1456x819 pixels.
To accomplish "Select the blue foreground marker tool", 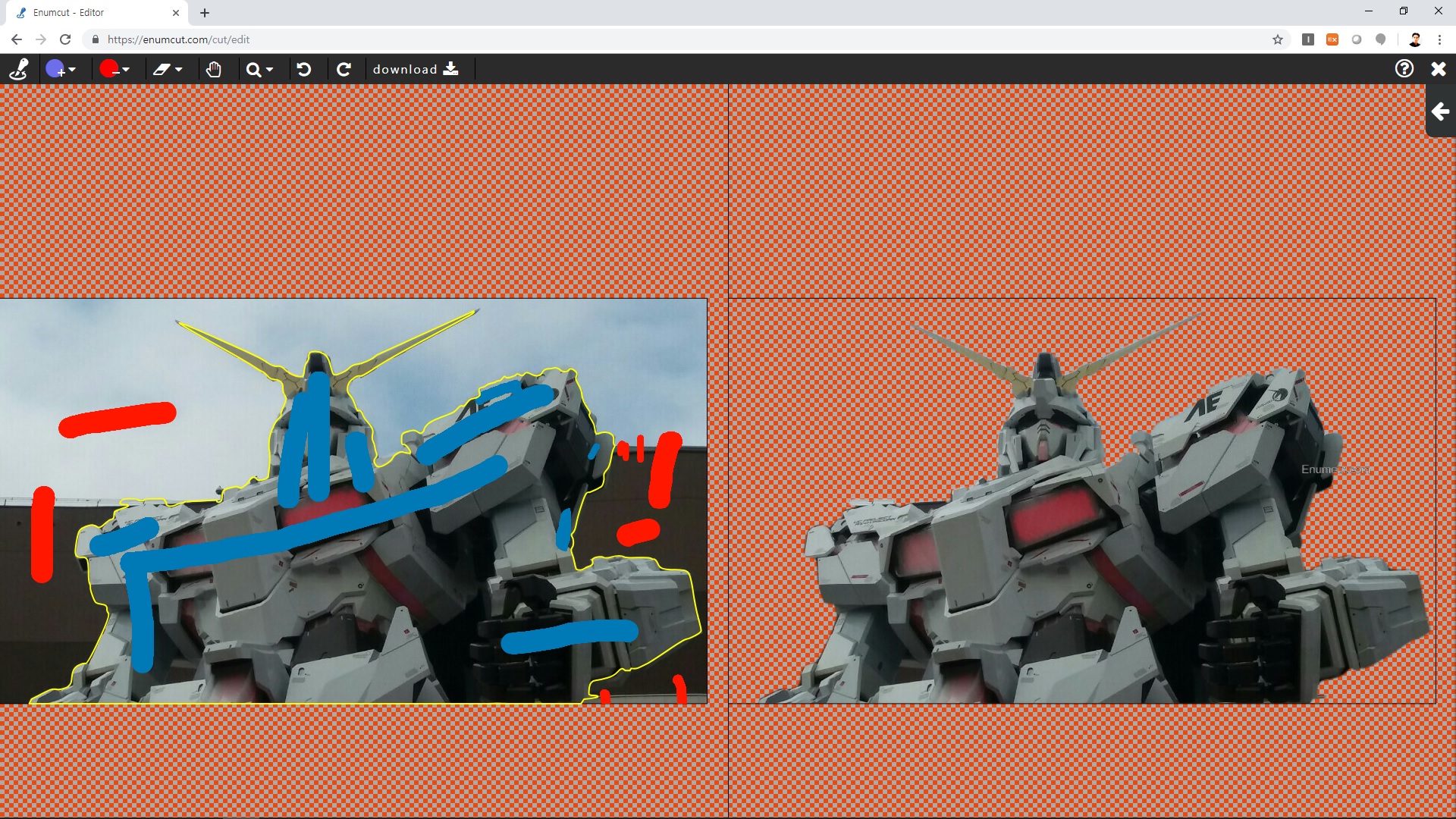I will coord(55,69).
